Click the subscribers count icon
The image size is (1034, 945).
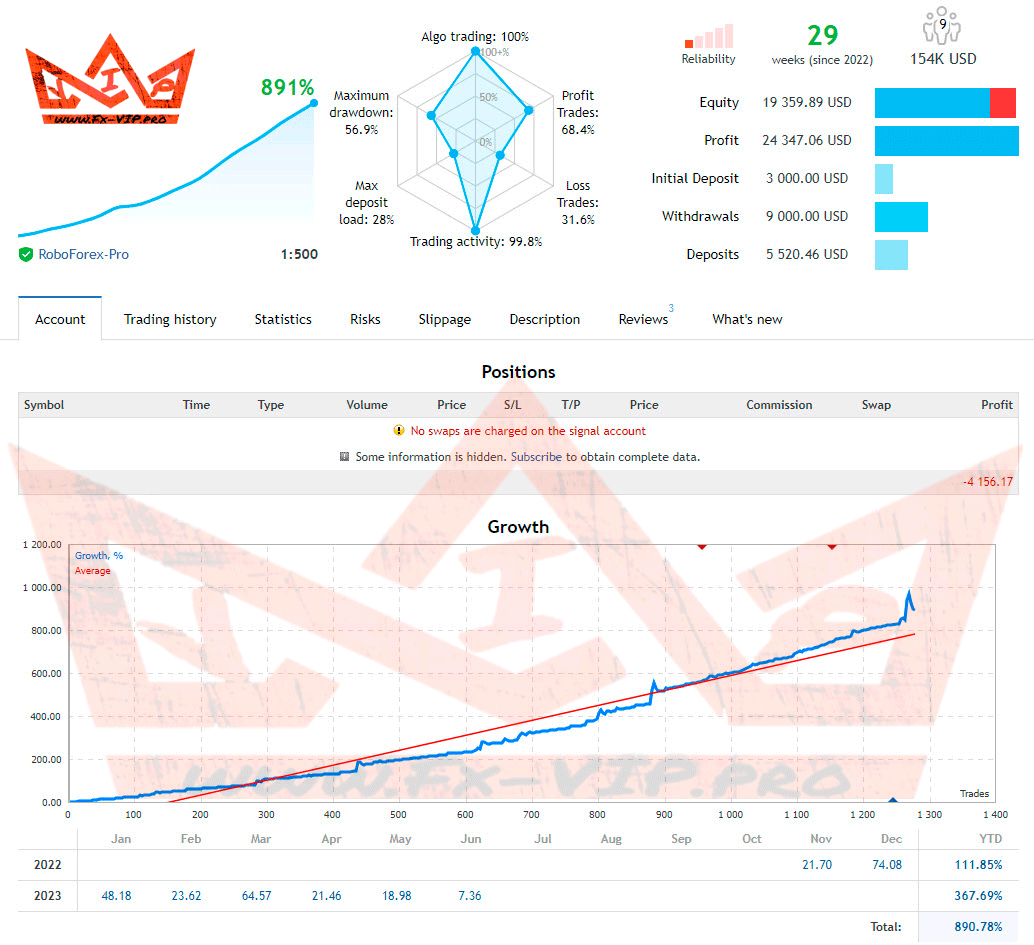pyautogui.click(x=942, y=26)
